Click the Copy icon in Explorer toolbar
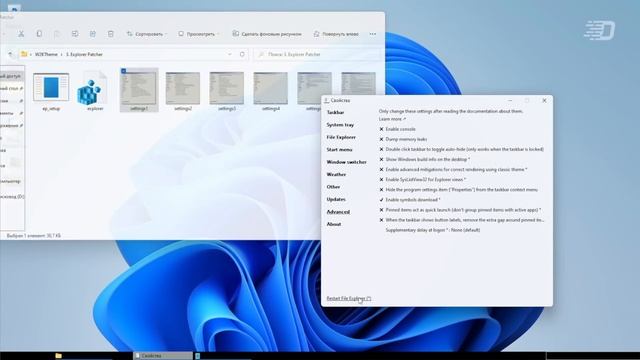640x360 pixels. (39, 34)
